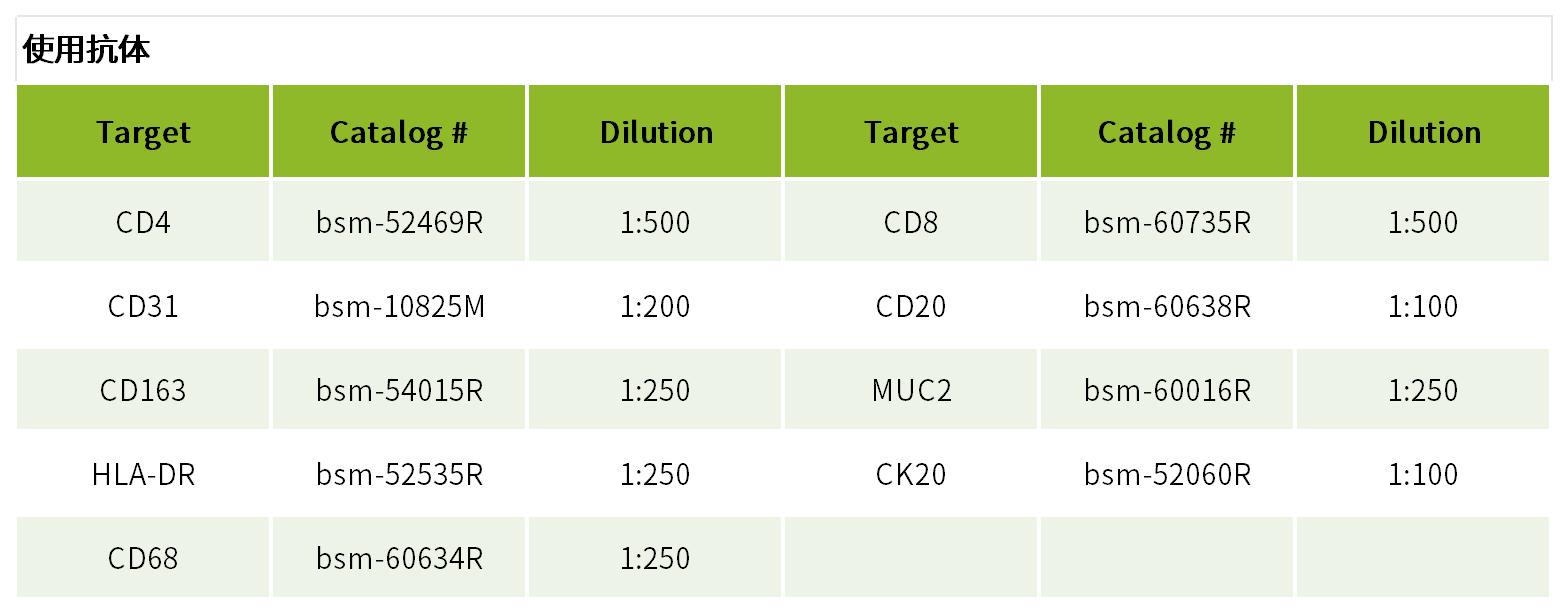Click catalog entry bsm-54015R
The width and height of the screenshot is (1568, 612).
399,390
